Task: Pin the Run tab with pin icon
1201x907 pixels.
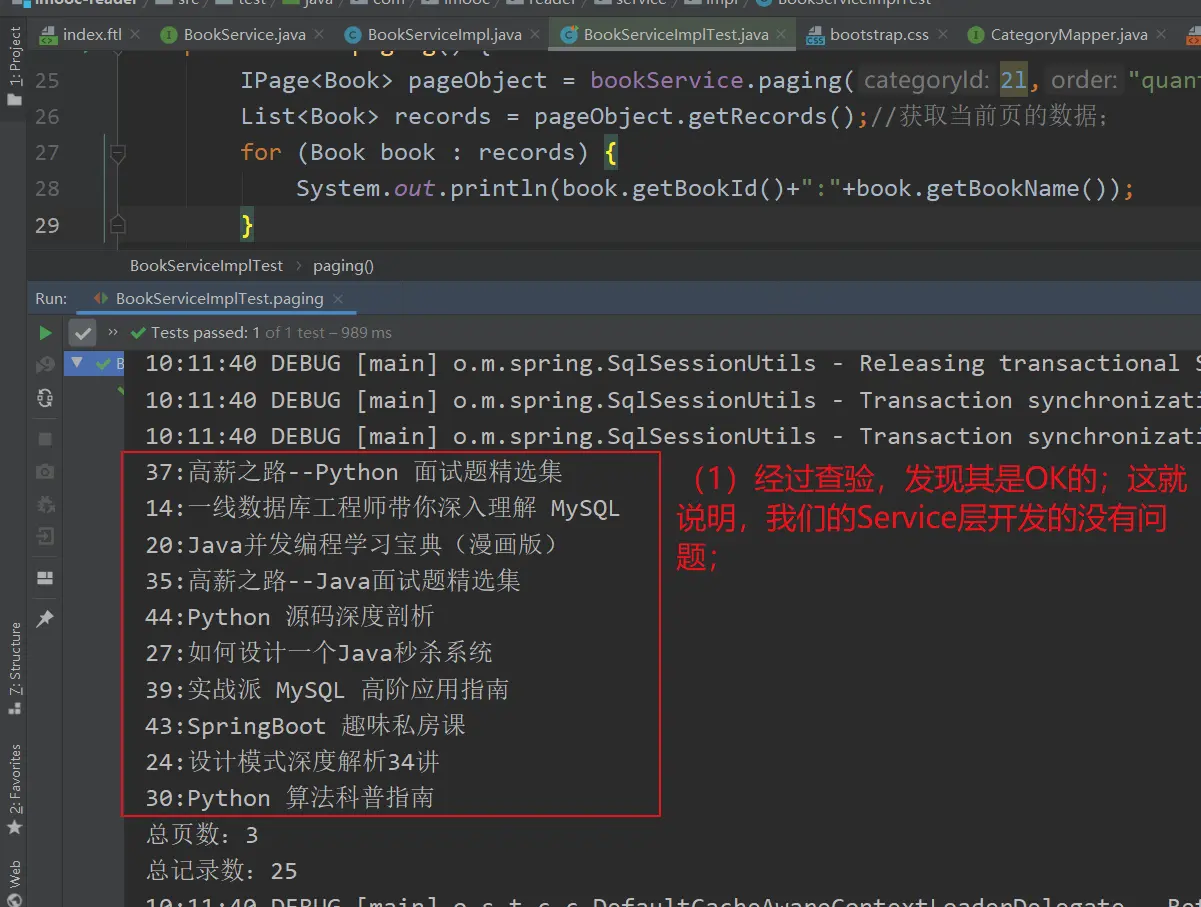Action: (x=45, y=619)
